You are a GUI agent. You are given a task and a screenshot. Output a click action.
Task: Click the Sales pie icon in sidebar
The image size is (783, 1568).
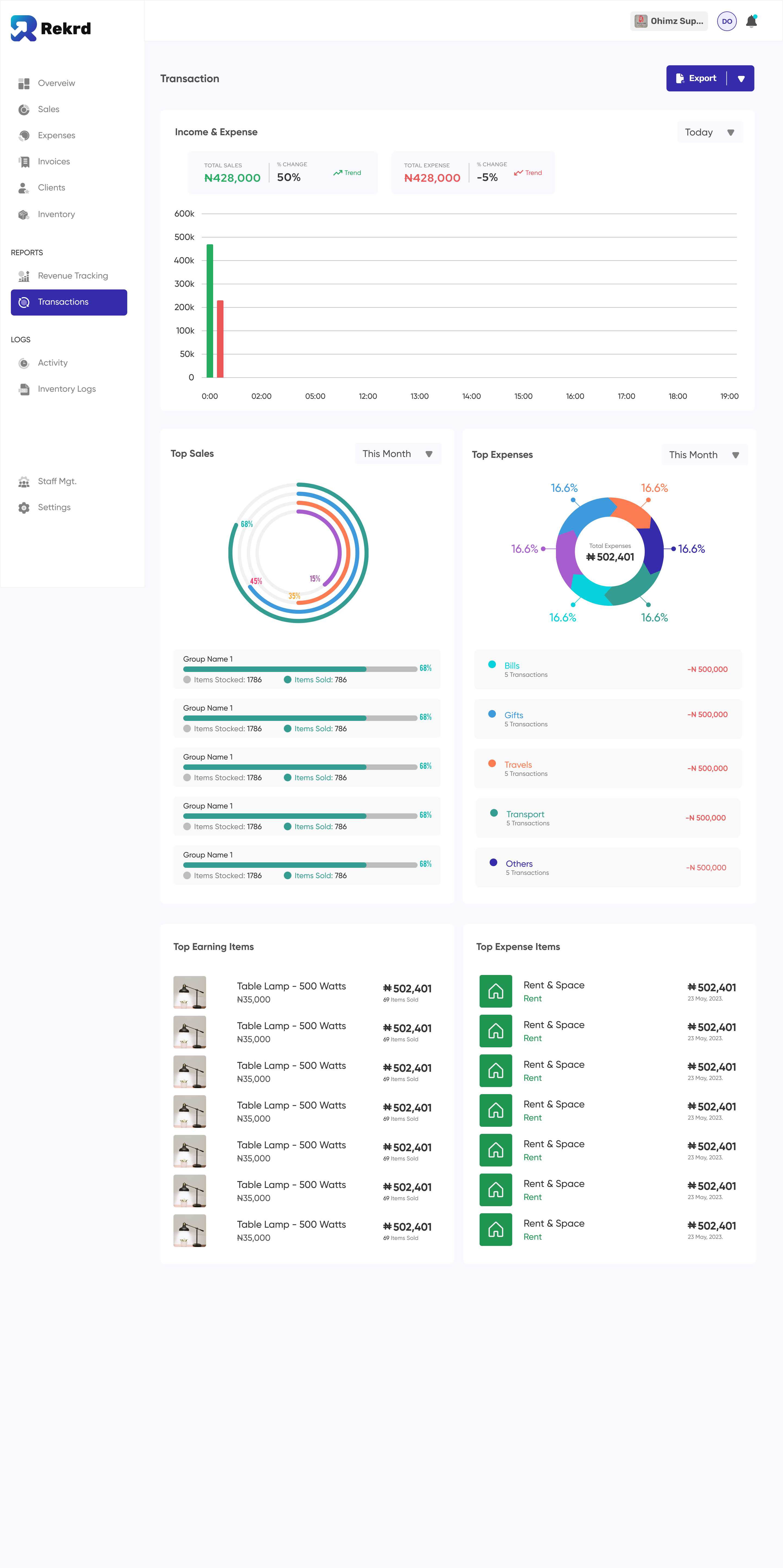pos(24,110)
